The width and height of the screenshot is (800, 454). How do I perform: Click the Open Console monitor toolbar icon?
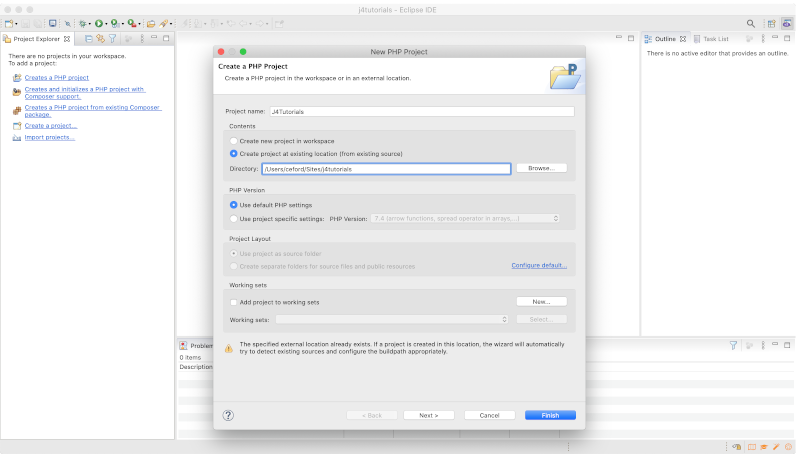pos(53,23)
